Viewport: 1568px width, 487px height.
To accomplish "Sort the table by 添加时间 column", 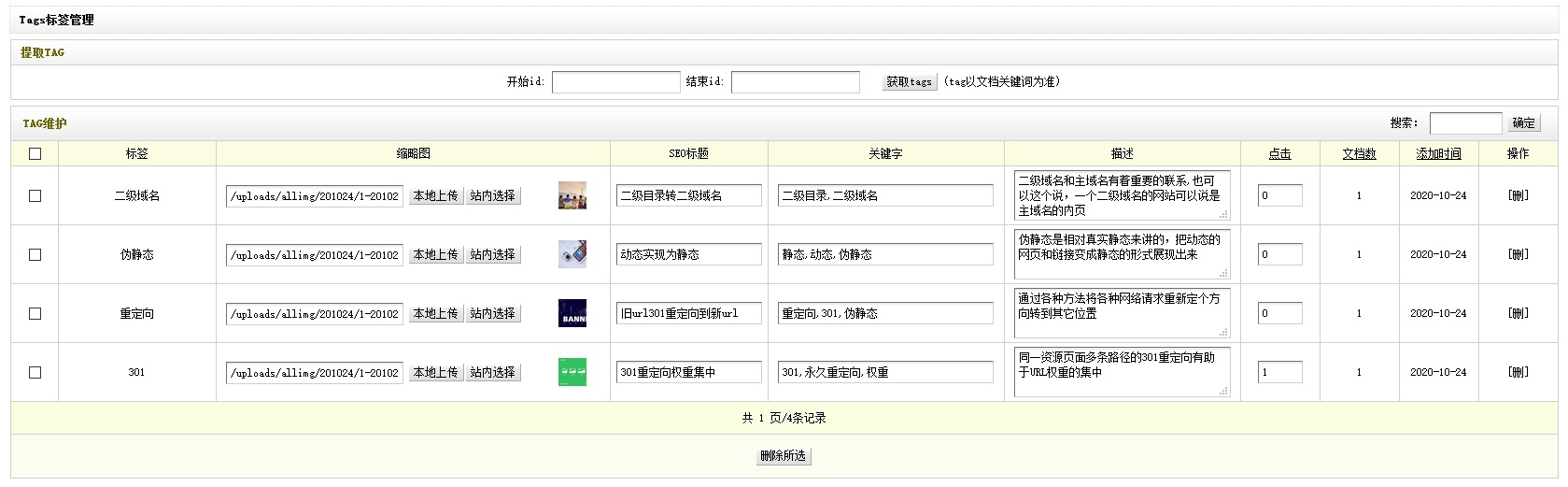I will [1438, 154].
